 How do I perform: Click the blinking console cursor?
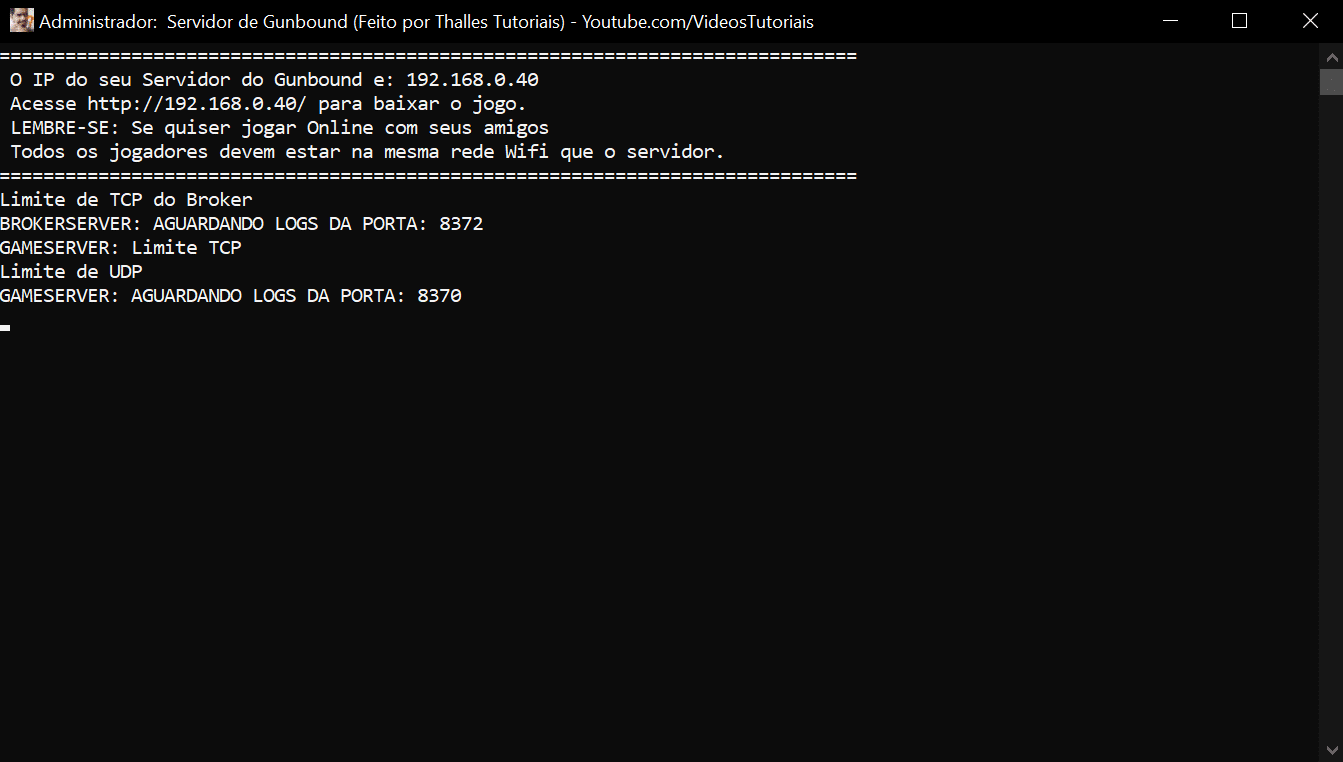[x=5, y=327]
